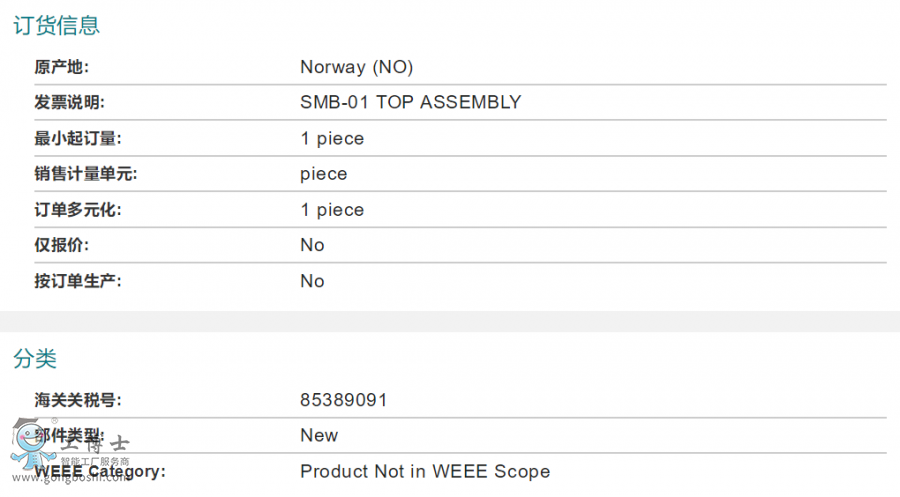
Task: Click the Product Not in WEEE Scope text
Action: (x=425, y=471)
